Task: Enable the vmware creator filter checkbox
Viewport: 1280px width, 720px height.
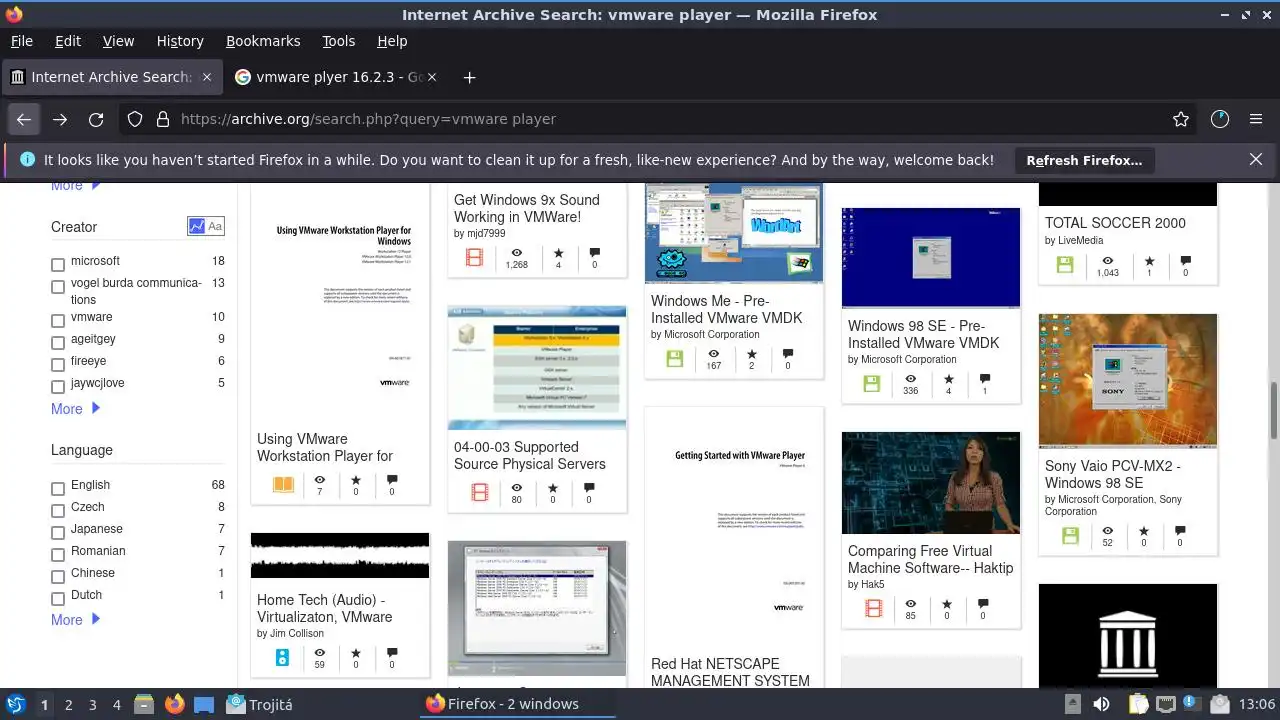Action: point(58,321)
